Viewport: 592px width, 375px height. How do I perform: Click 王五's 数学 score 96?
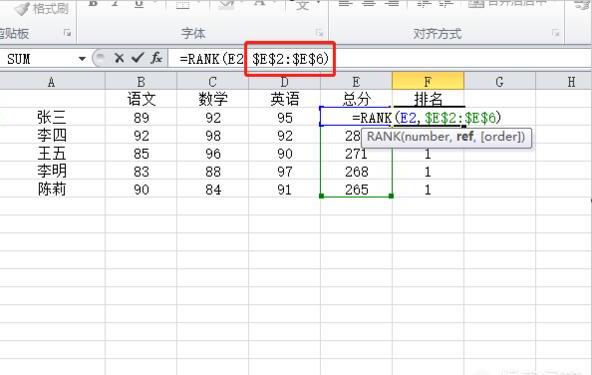tap(213, 153)
